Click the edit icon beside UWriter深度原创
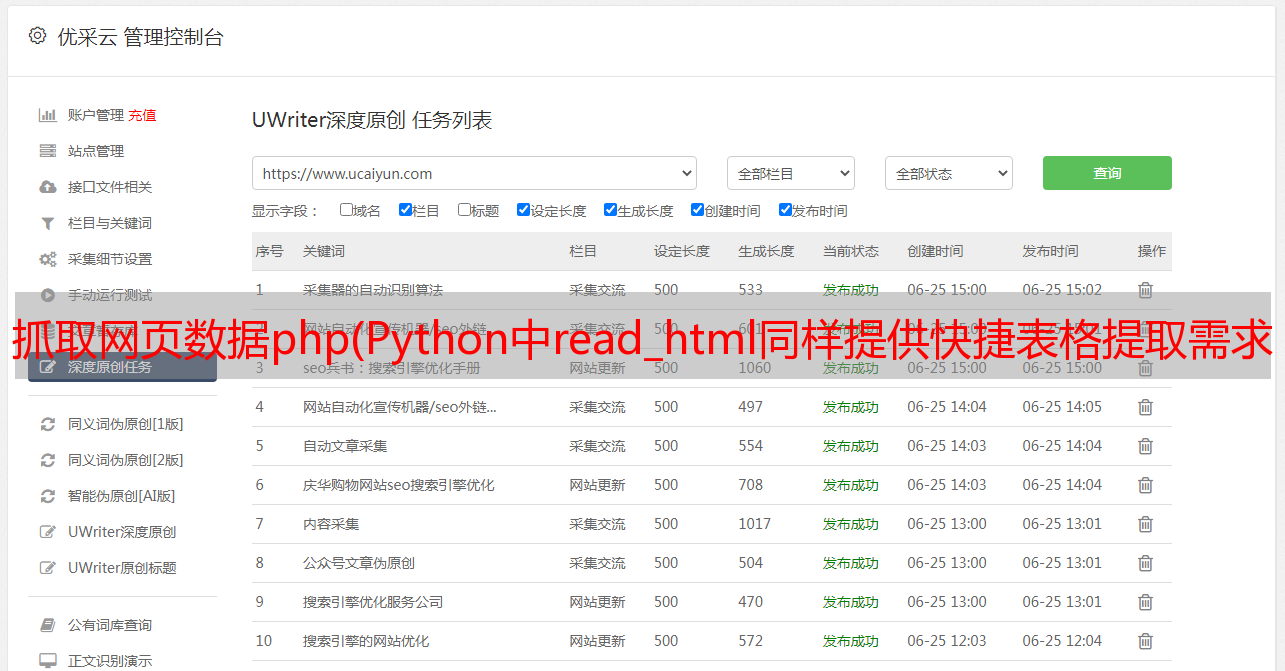Image resolution: width=1285 pixels, height=671 pixels. (x=47, y=532)
